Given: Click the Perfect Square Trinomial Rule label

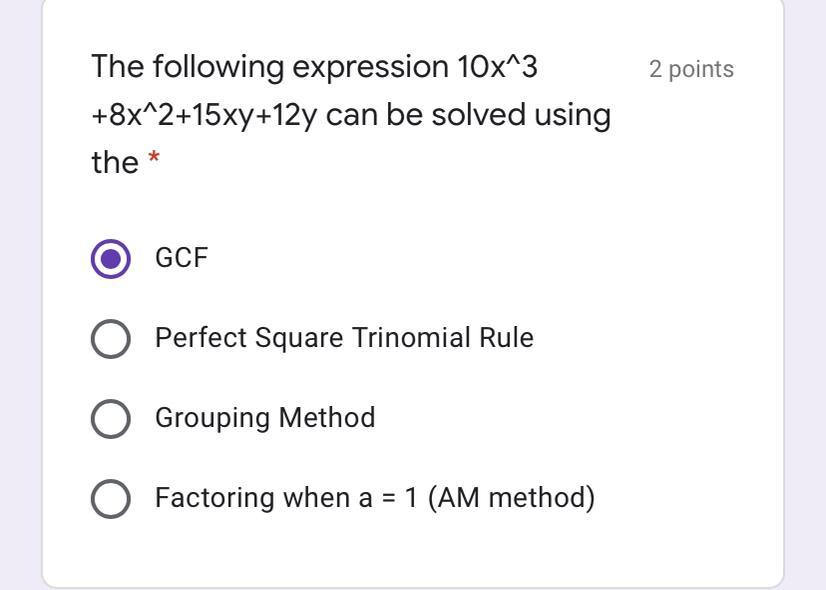Looking at the screenshot, I should (344, 338).
